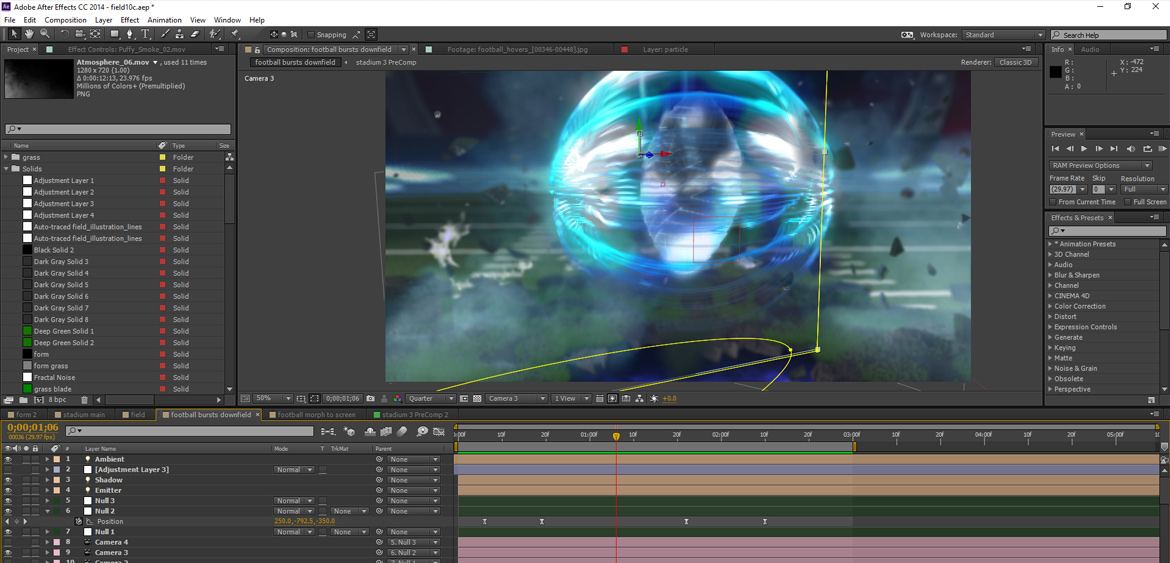Click the stadium 3 PreComp breadcrumb

click(x=385, y=62)
